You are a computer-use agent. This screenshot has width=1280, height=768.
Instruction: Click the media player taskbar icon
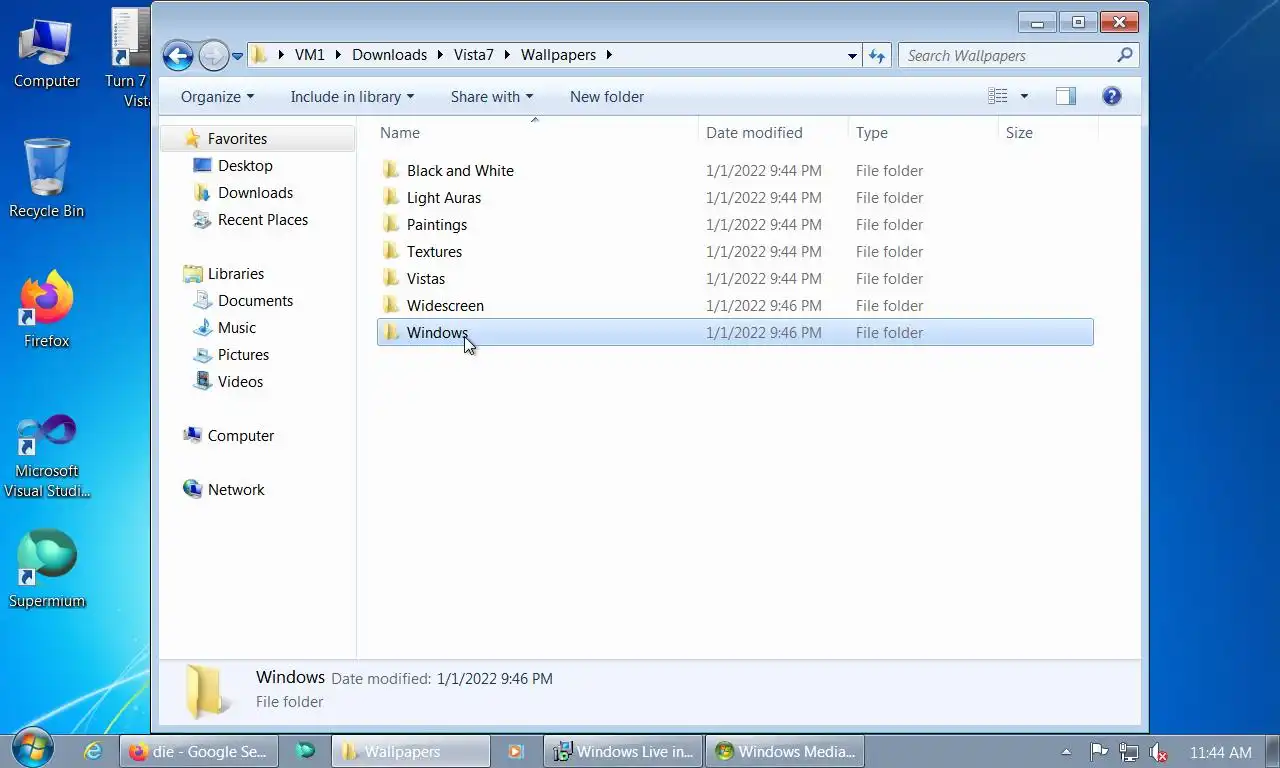516,751
